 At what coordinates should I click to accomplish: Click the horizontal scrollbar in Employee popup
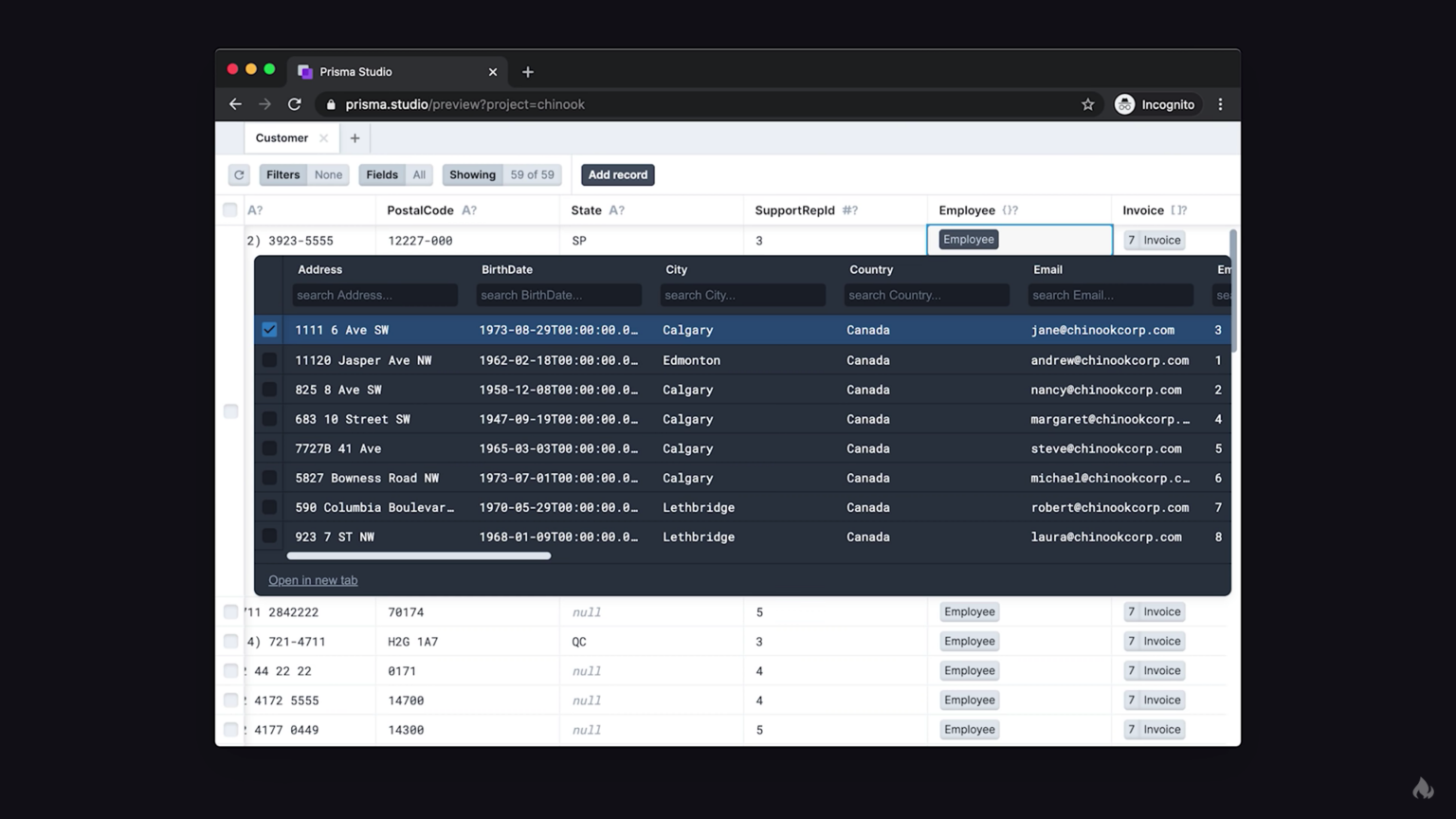(418, 556)
